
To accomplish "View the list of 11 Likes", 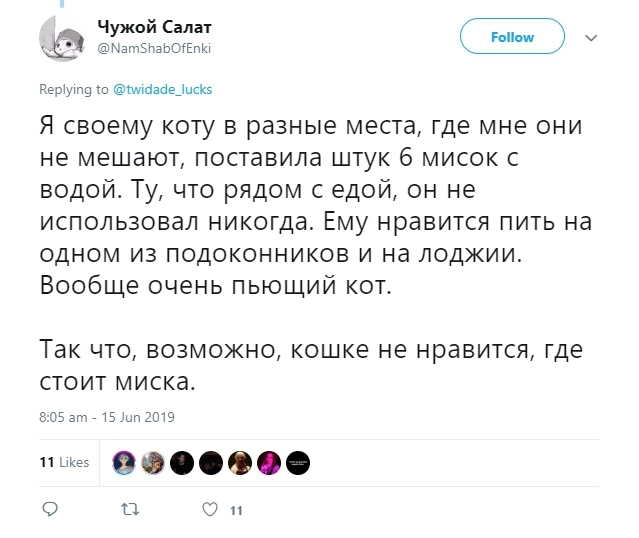I will (64, 463).
